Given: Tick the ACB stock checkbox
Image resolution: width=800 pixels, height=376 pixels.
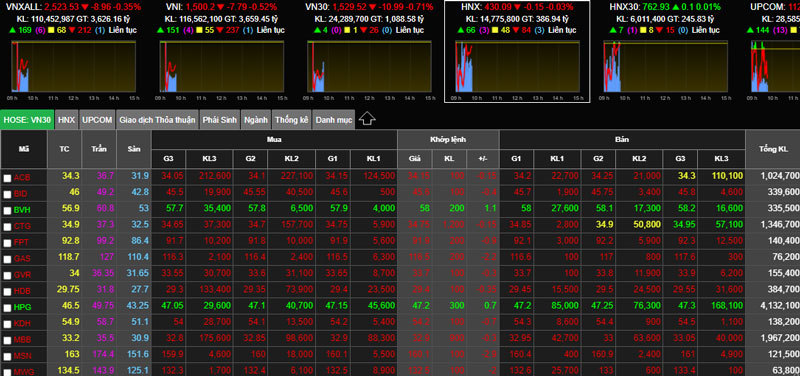Looking at the screenshot, I should coord(7,178).
